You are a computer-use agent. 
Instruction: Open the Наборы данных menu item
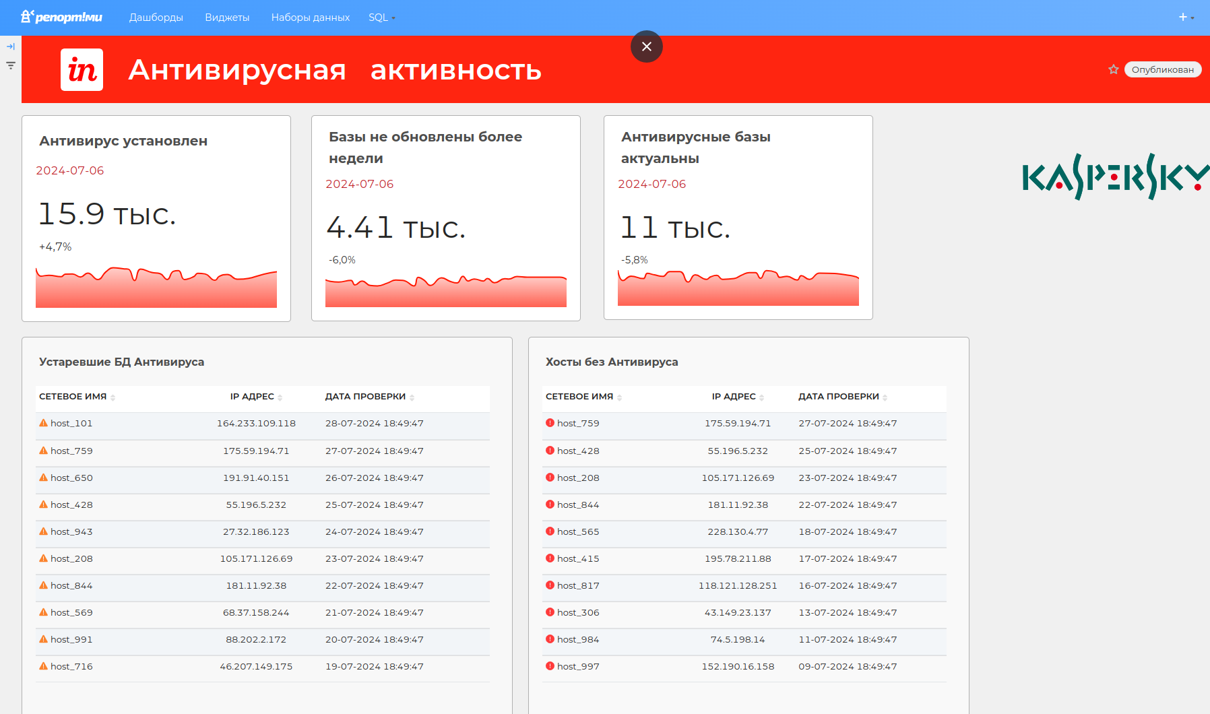[310, 17]
